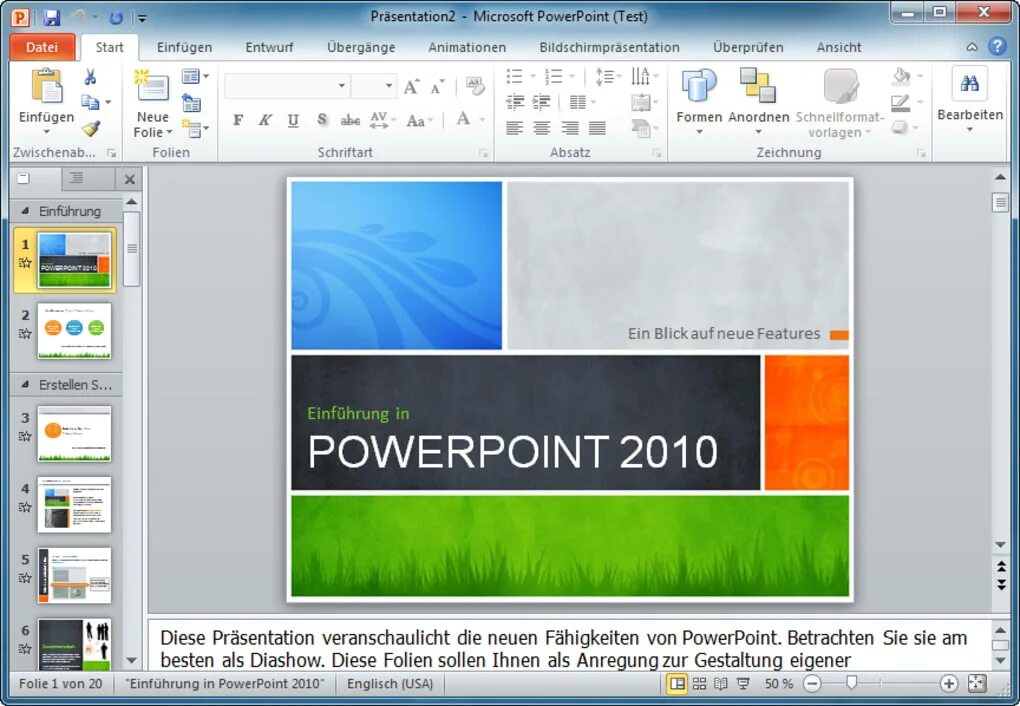Click the zoom slider handle
Screen dimensions: 1020x706
(852, 683)
